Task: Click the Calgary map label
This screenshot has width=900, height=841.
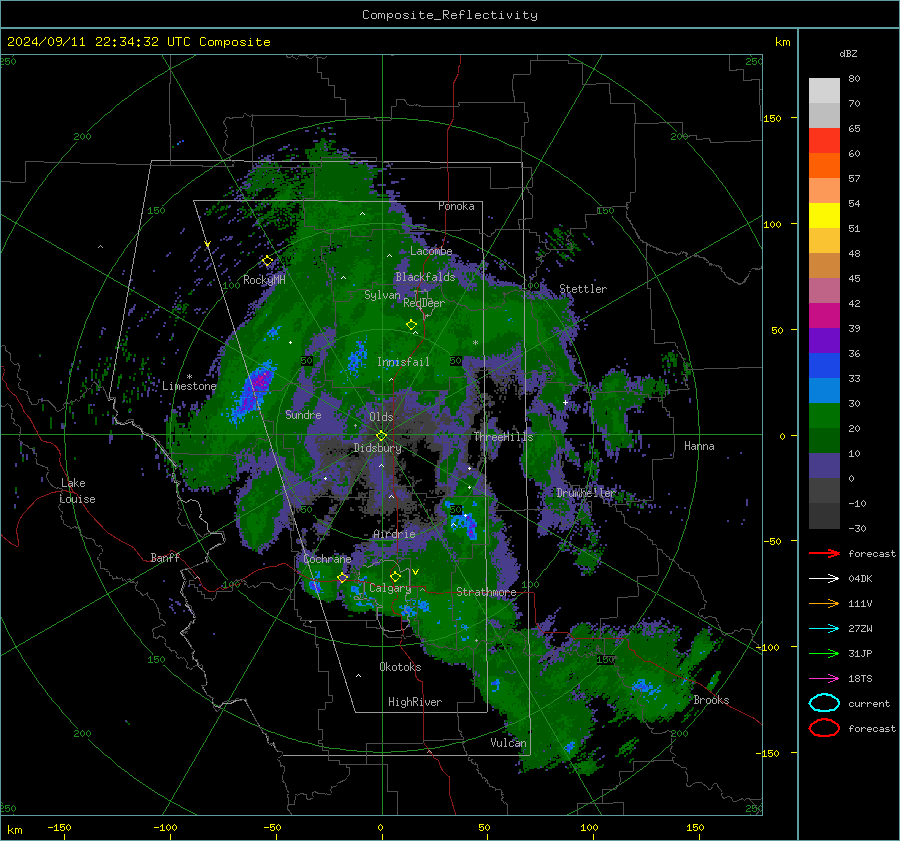Action: click(390, 588)
